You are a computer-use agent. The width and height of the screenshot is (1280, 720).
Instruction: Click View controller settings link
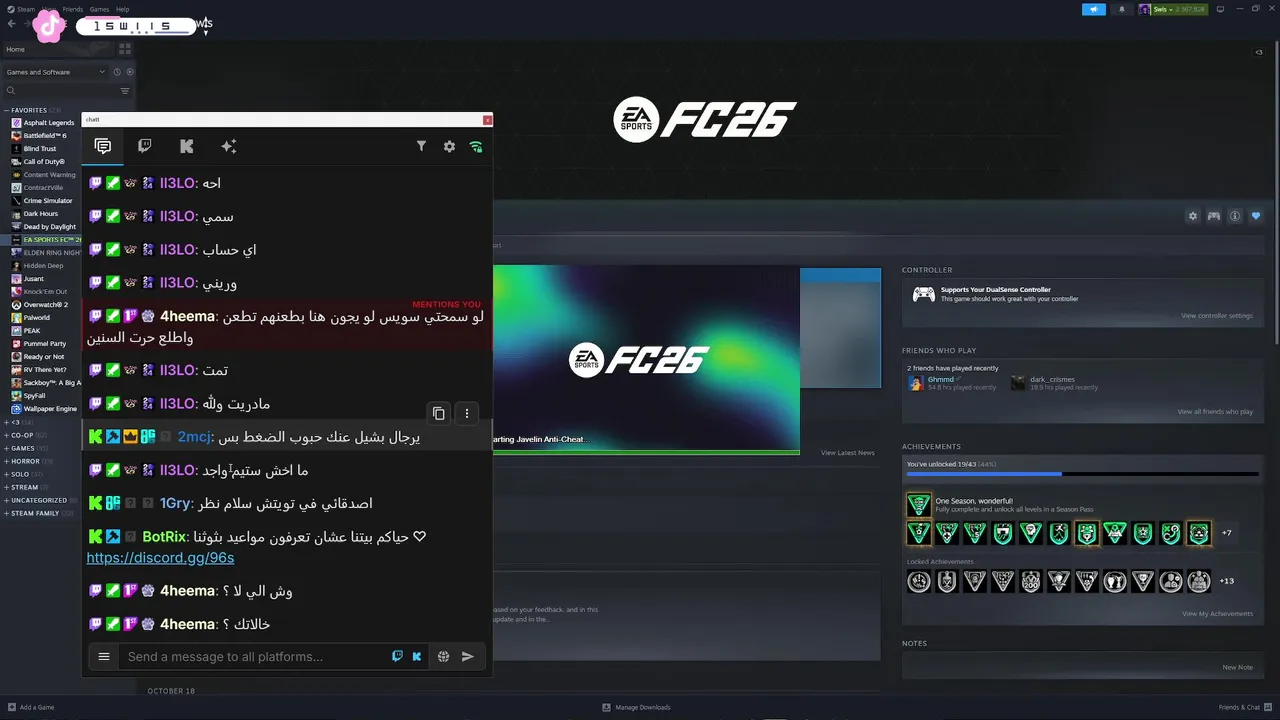[x=1217, y=316]
